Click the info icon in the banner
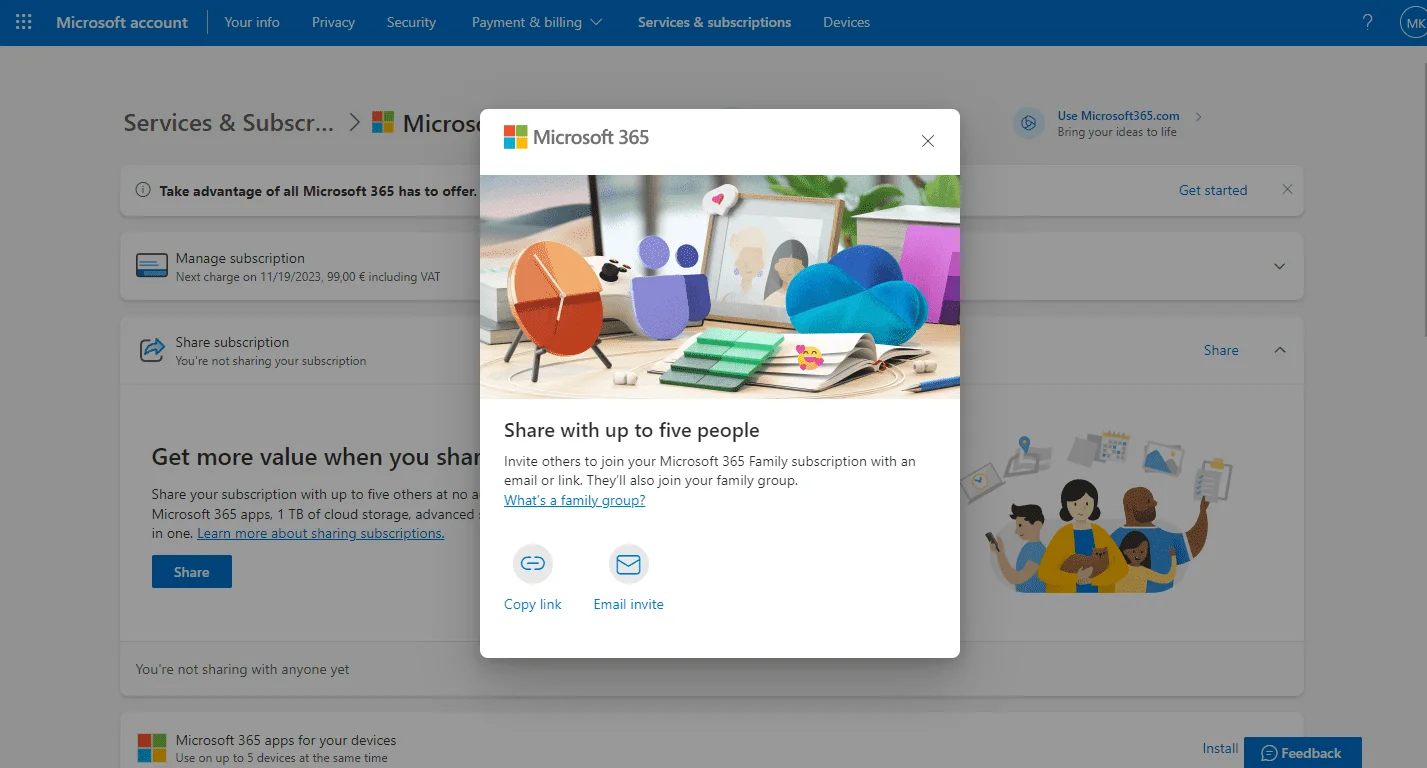Viewport: 1427px width, 768px height. (x=143, y=190)
